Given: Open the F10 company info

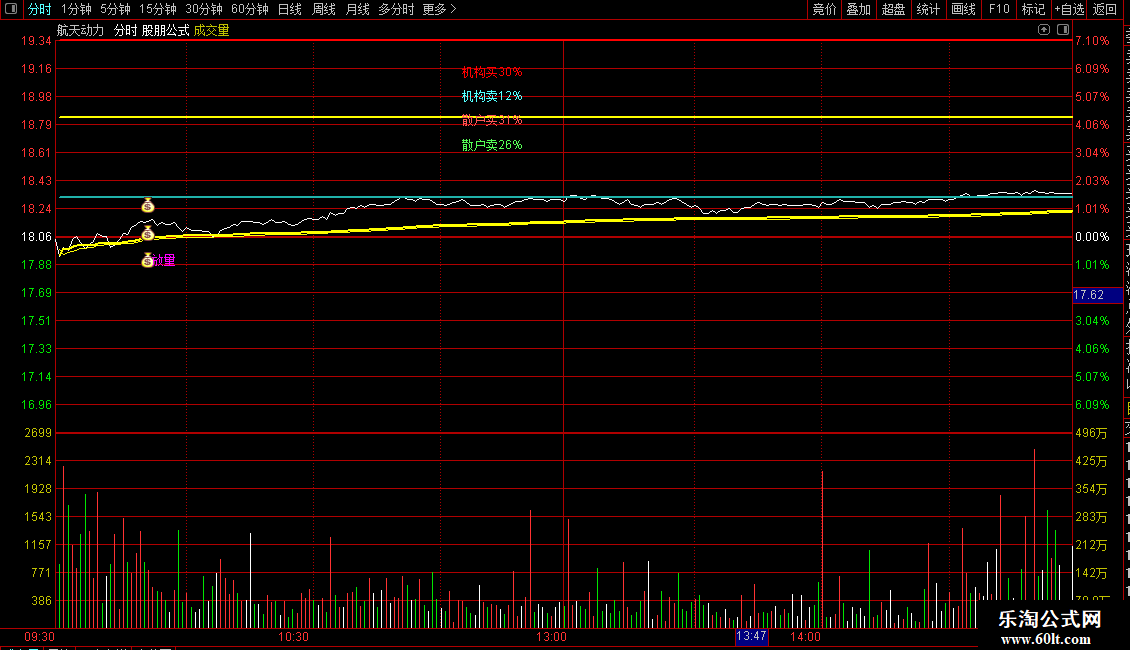Looking at the screenshot, I should point(999,9).
